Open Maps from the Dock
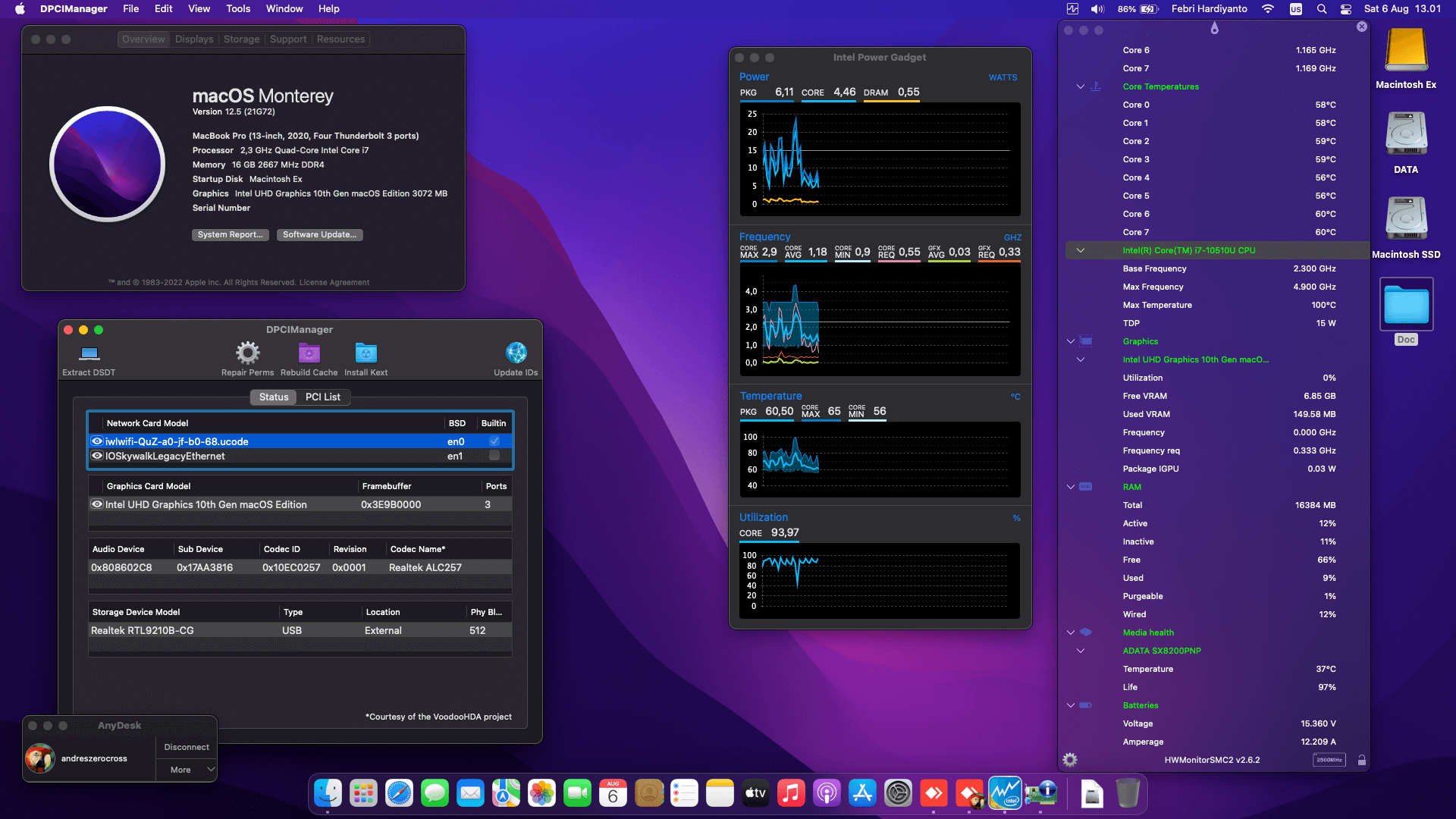The width and height of the screenshot is (1456, 819). (506, 793)
